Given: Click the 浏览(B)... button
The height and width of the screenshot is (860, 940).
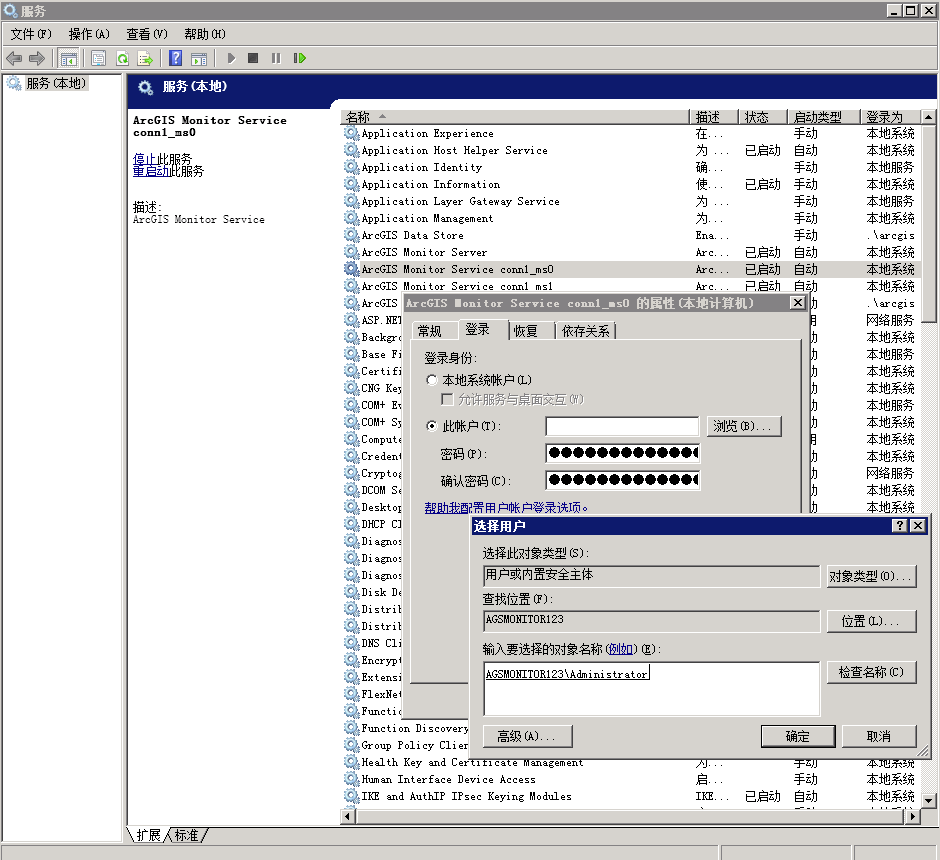Looking at the screenshot, I should [744, 426].
